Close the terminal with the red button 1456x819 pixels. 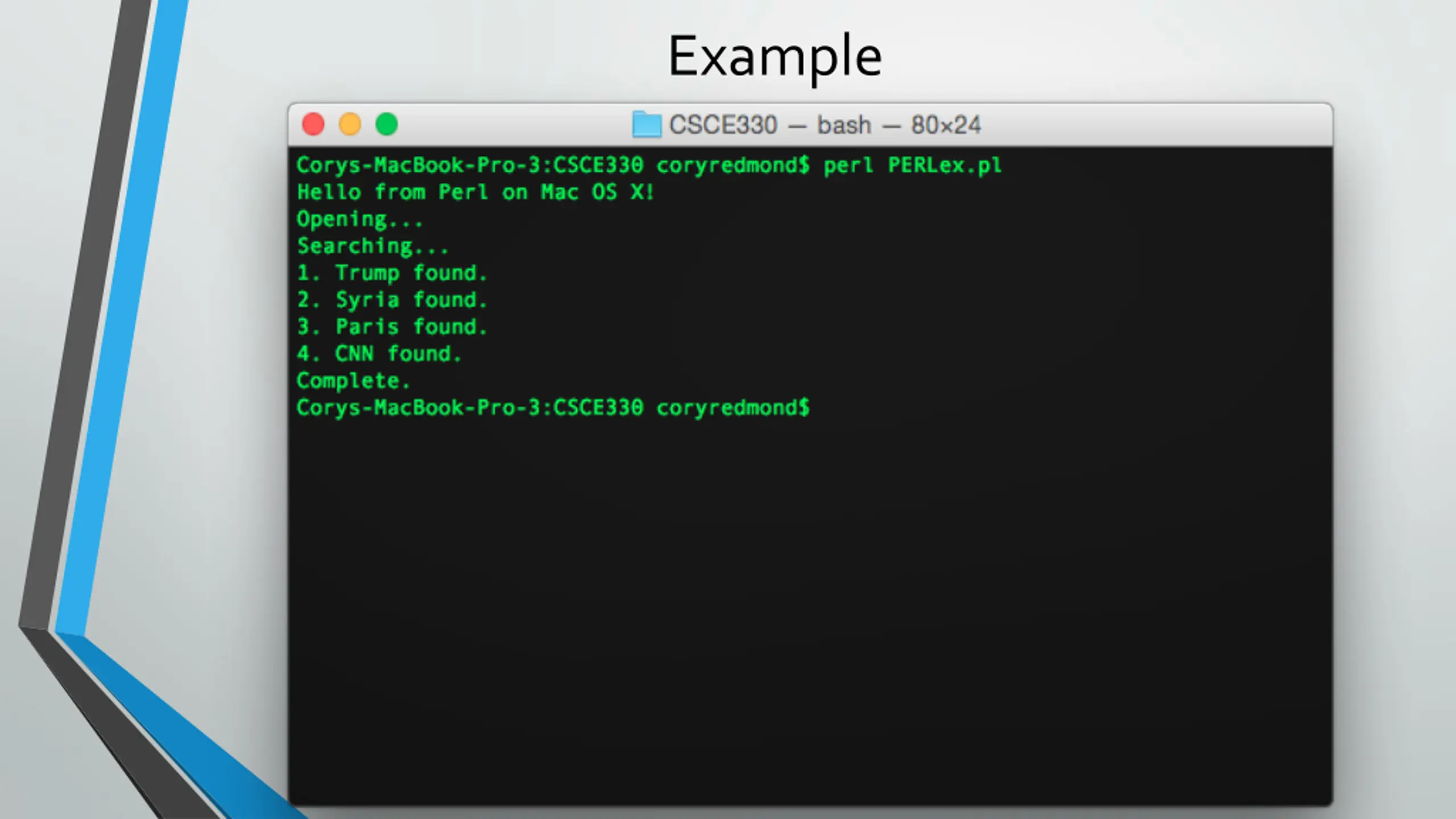tap(313, 124)
